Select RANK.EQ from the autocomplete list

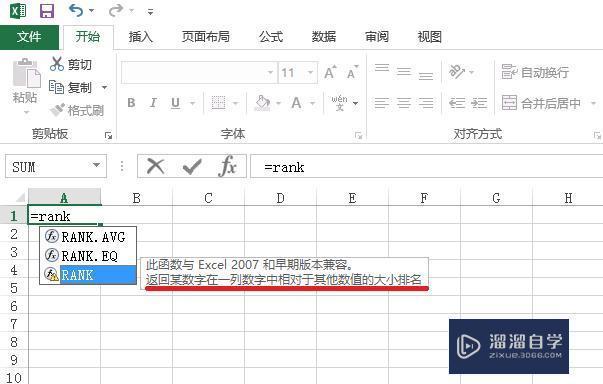click(x=88, y=256)
